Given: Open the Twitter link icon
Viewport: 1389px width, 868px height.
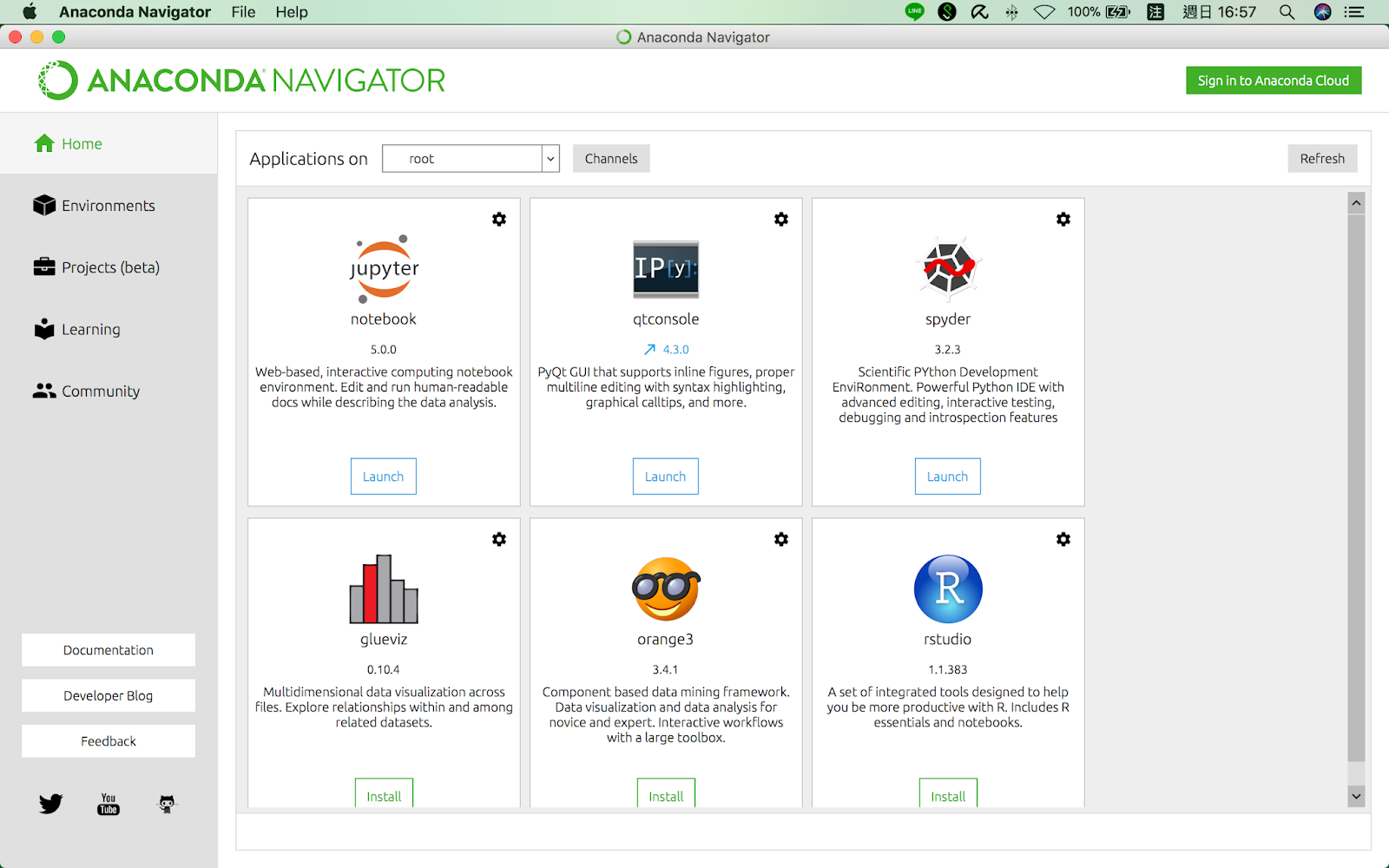Looking at the screenshot, I should tap(50, 804).
